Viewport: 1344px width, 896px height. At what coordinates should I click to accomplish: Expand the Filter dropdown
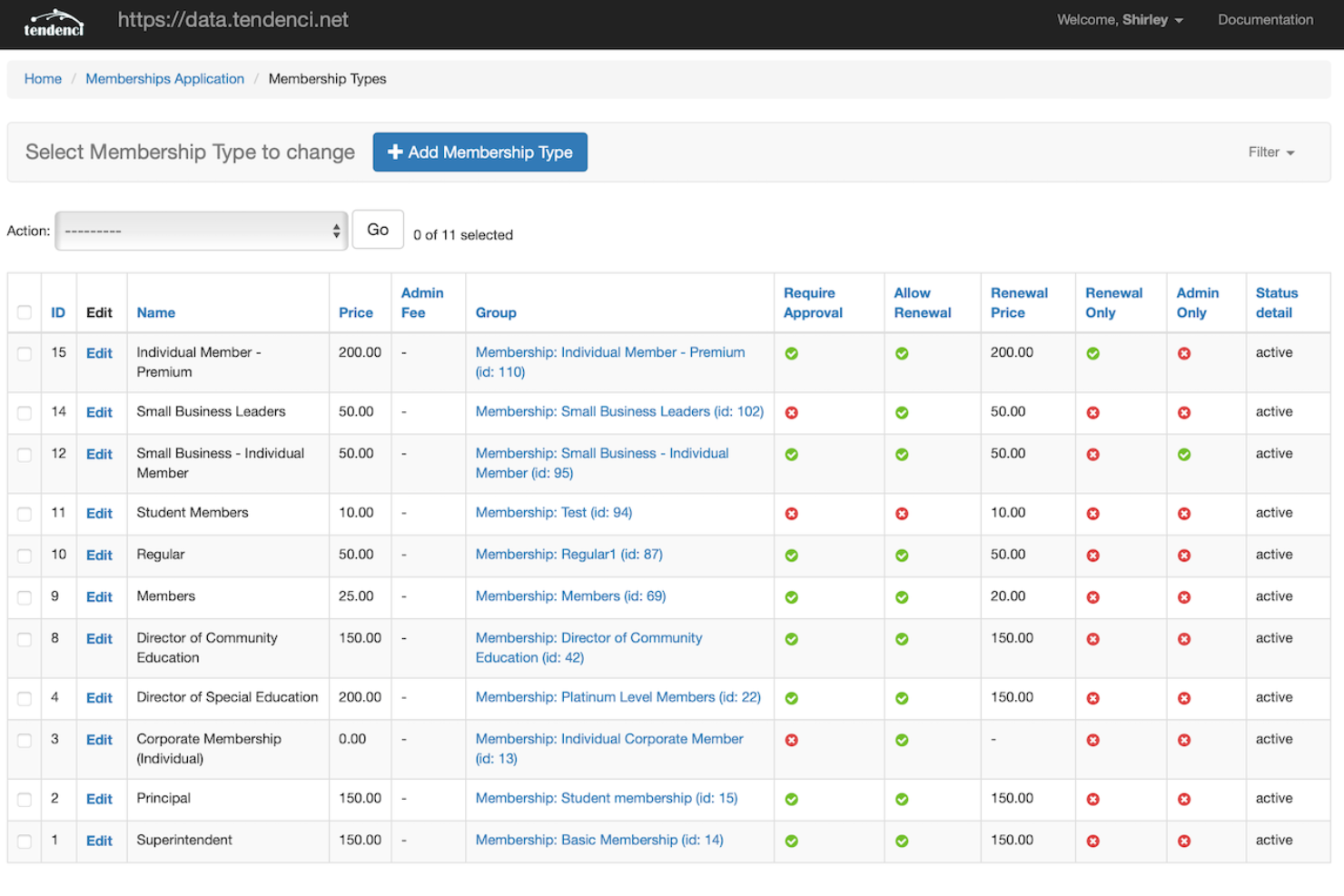(x=1270, y=152)
